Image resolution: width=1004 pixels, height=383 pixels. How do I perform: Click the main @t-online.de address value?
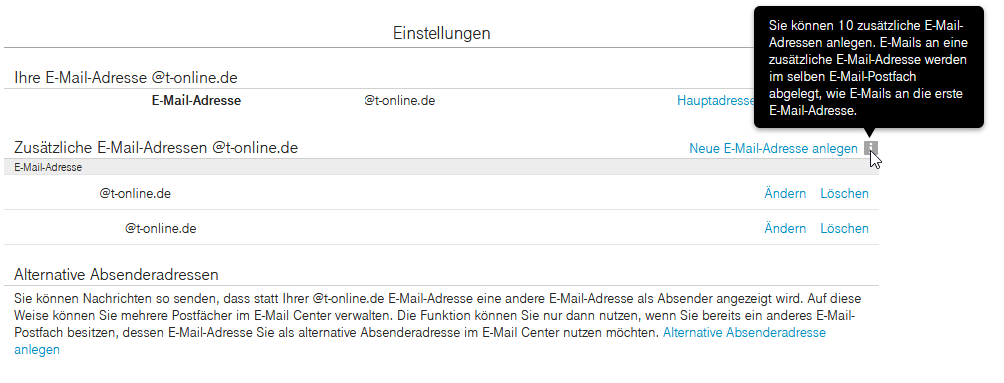point(400,101)
